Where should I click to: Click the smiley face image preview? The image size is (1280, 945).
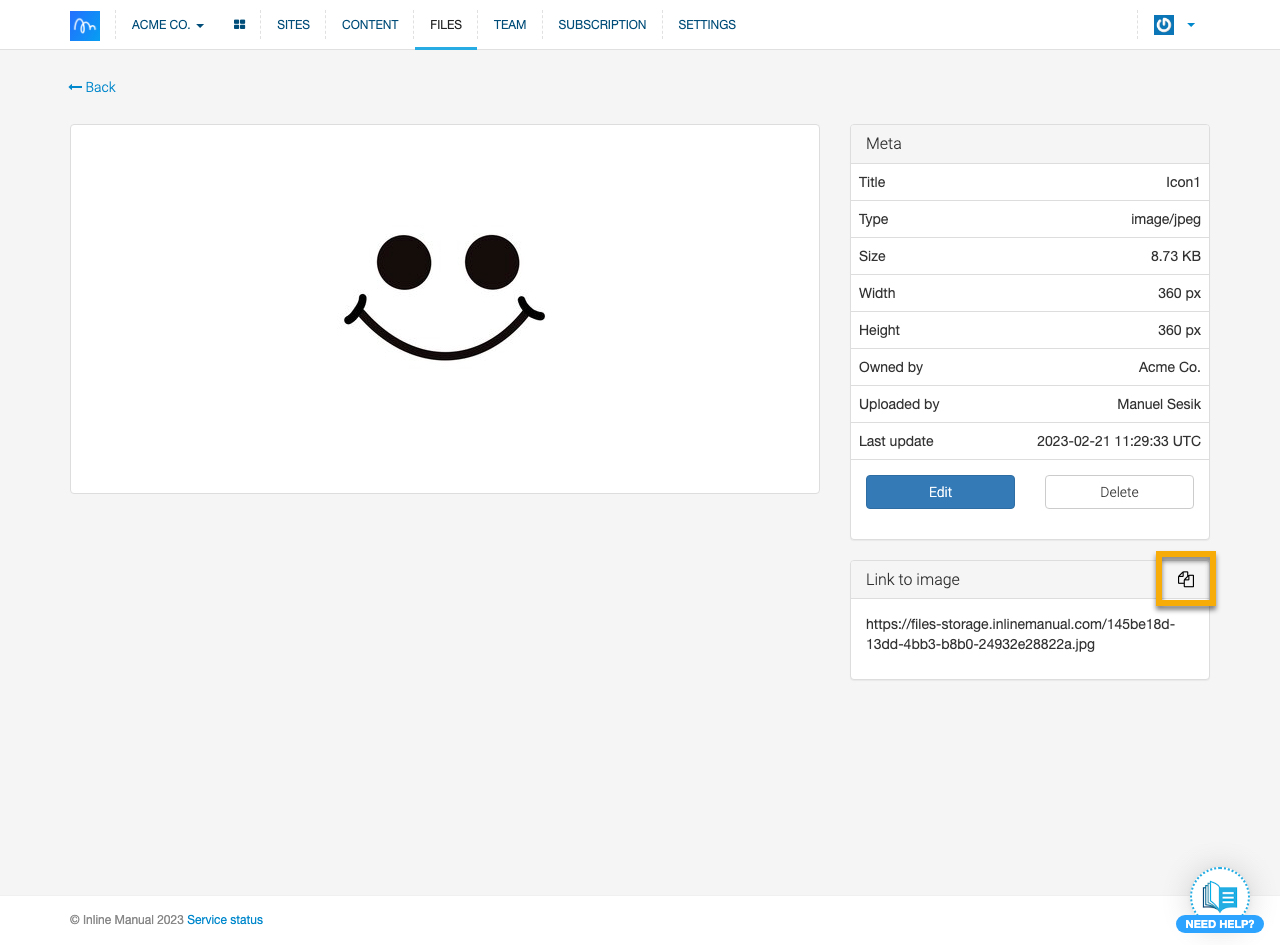click(x=445, y=298)
